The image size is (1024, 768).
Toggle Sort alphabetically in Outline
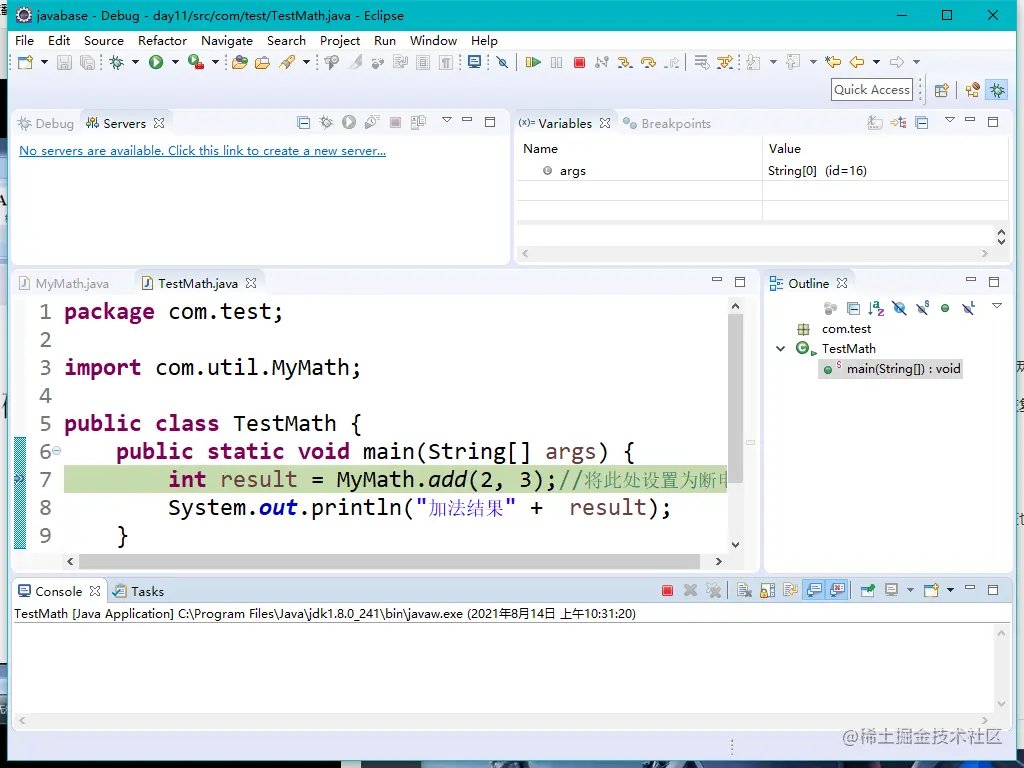coord(876,308)
